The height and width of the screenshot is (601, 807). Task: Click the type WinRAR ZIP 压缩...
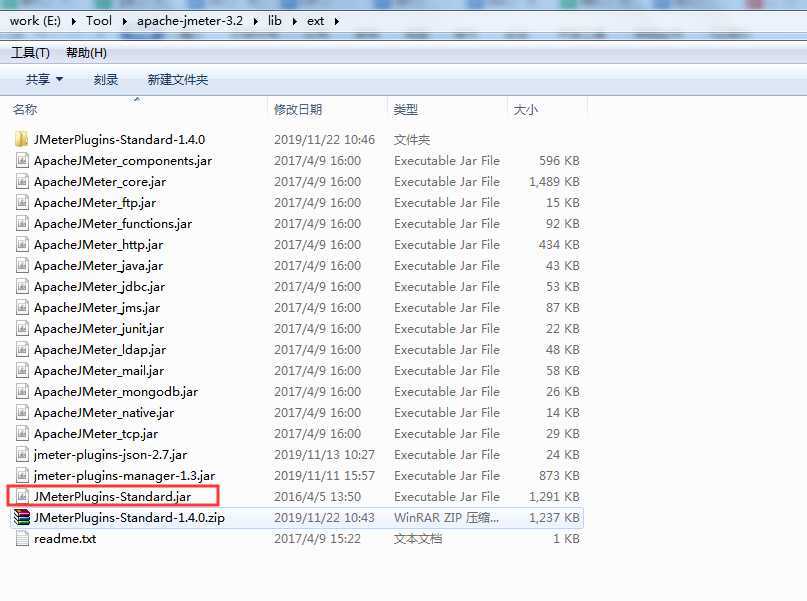(446, 518)
